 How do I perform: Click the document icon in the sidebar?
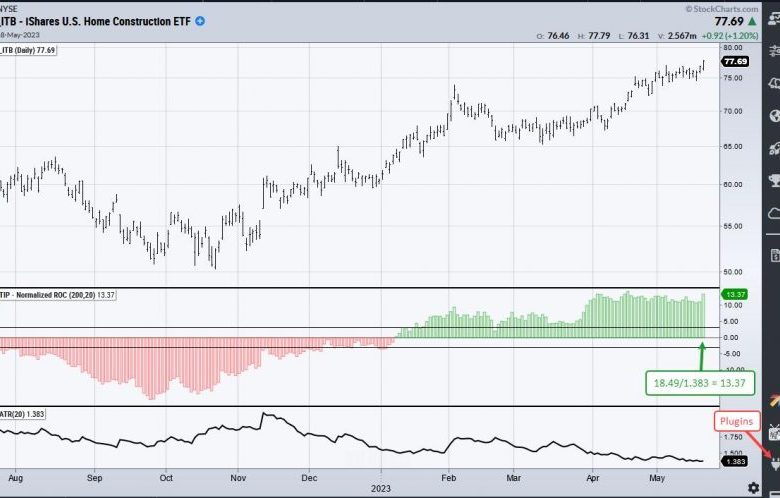tap(775, 255)
